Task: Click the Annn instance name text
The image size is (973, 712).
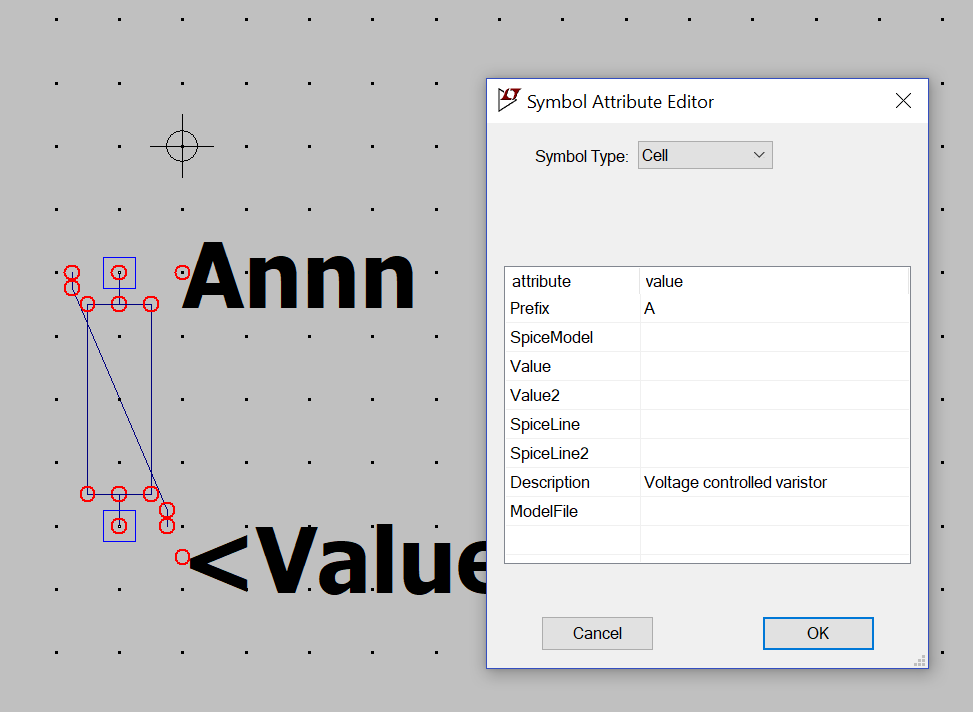Action: pos(298,275)
